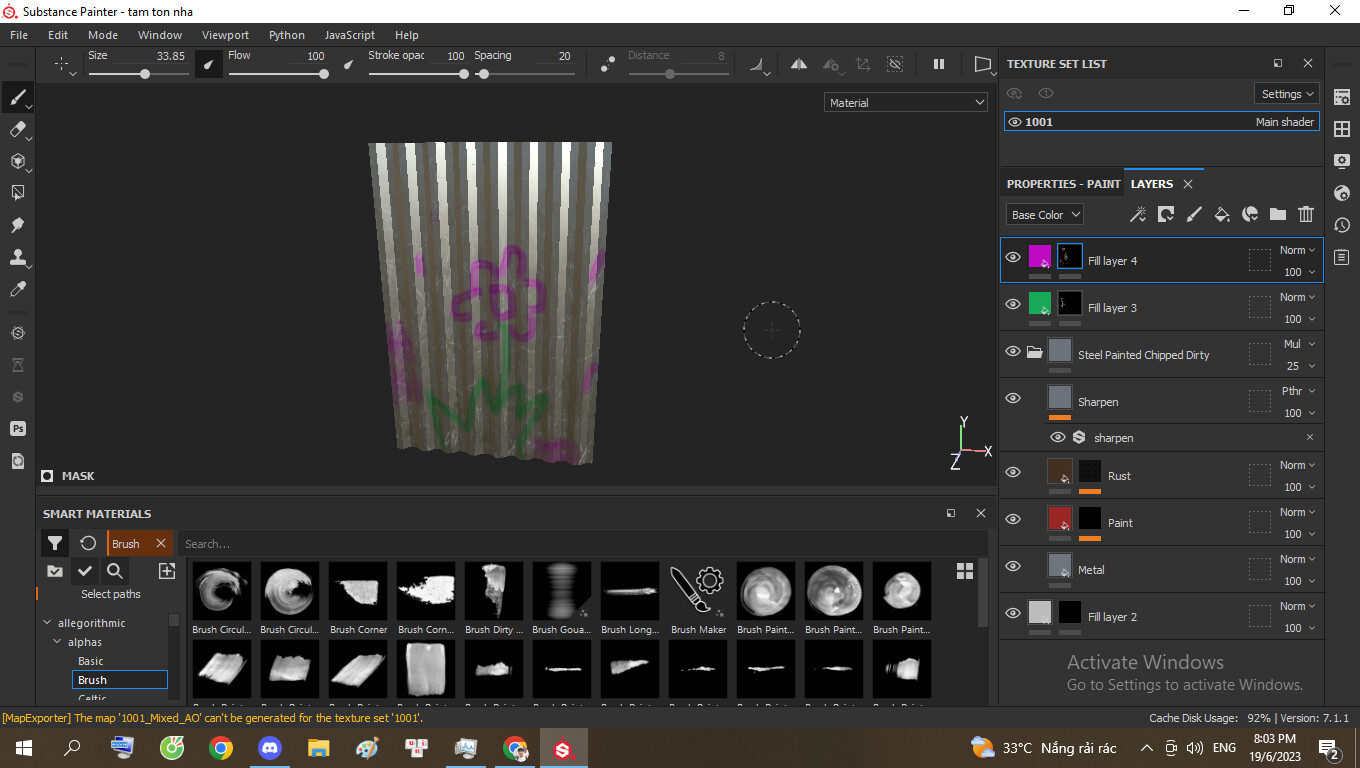
Task: Click the import resource icon above Select paths
Action: [x=166, y=571]
